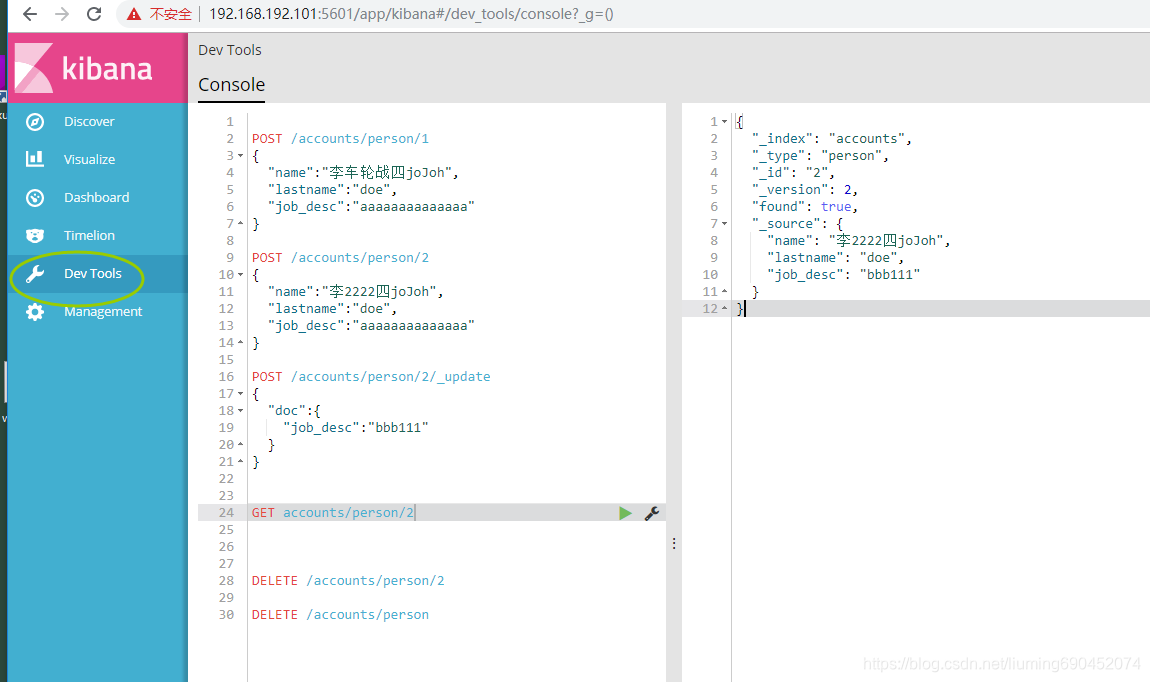Image resolution: width=1150 pixels, height=682 pixels.
Task: Click the kibana wordmark text
Action: click(107, 69)
